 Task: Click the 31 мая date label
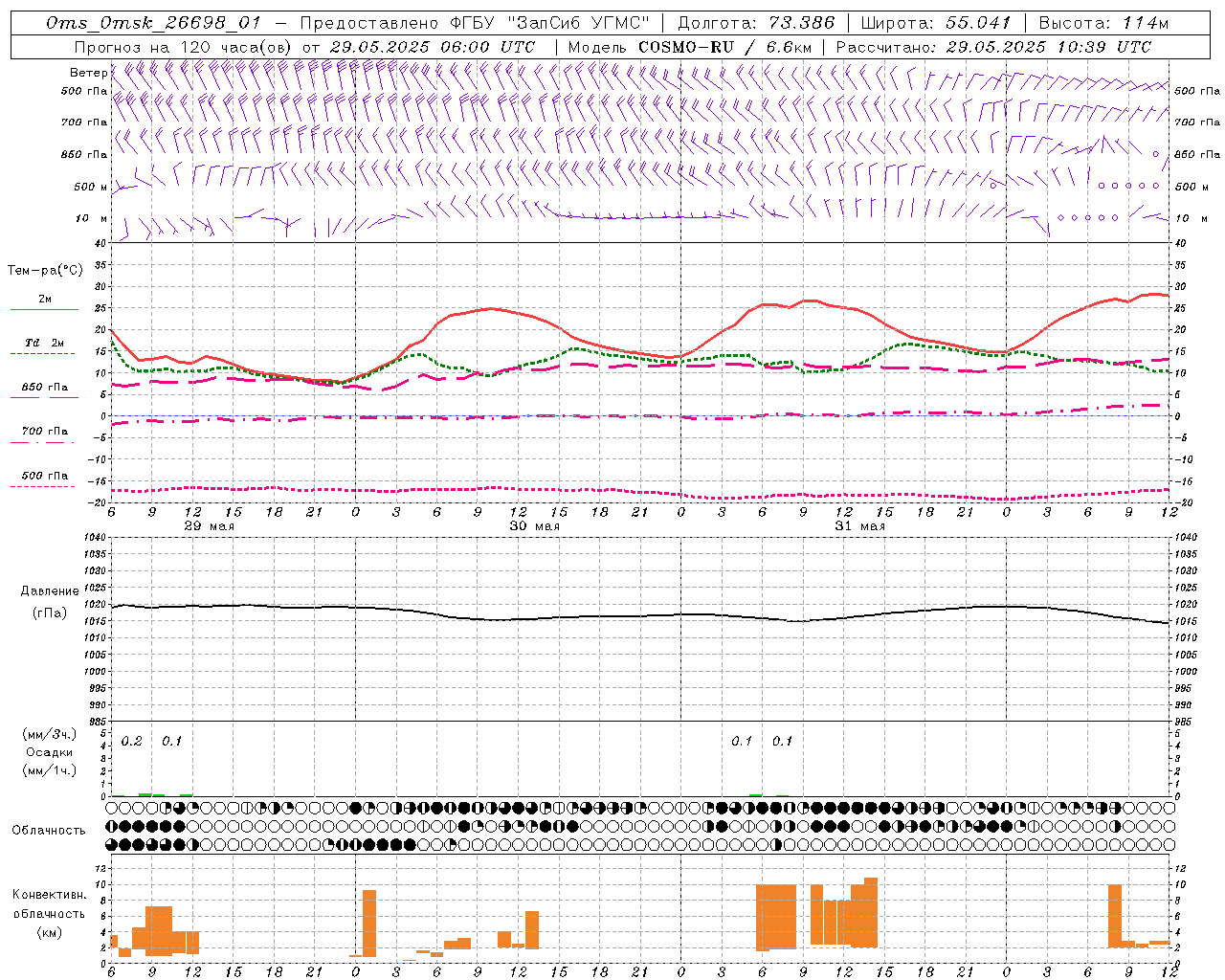click(859, 526)
